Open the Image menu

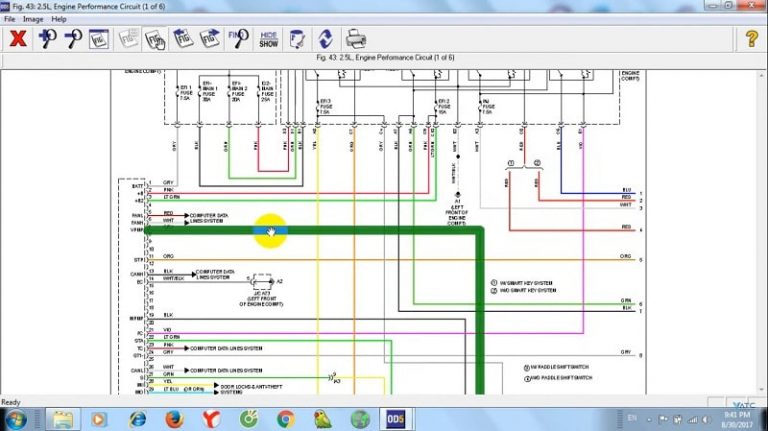[x=33, y=19]
